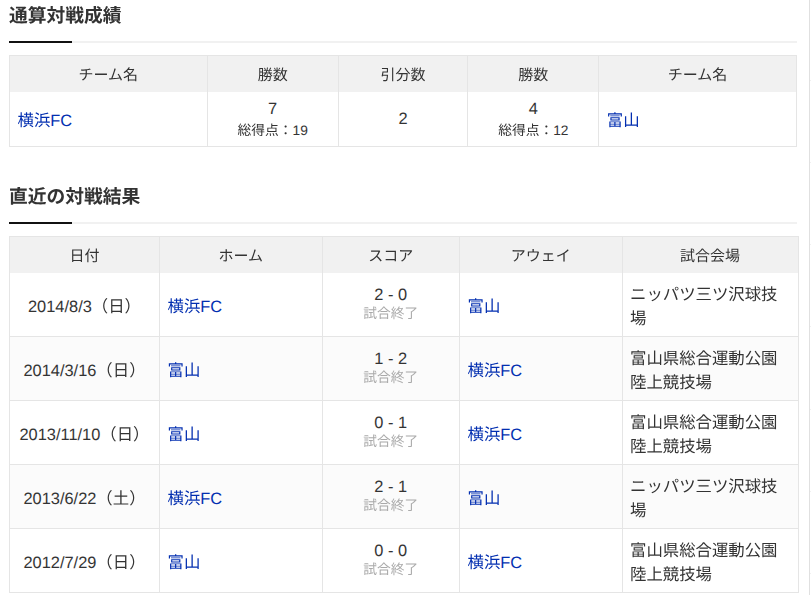Screen dimensions: 811x595
Task: Click the 日付 column header
Action: pos(84,255)
